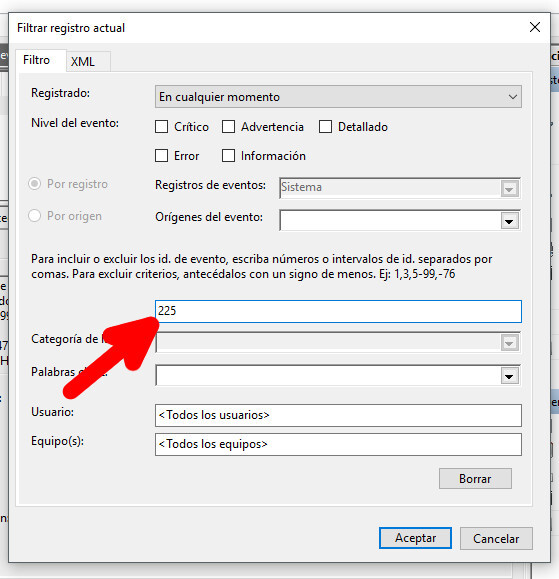Expand the Orígenes del evento dropdown arrow

pos(510,221)
